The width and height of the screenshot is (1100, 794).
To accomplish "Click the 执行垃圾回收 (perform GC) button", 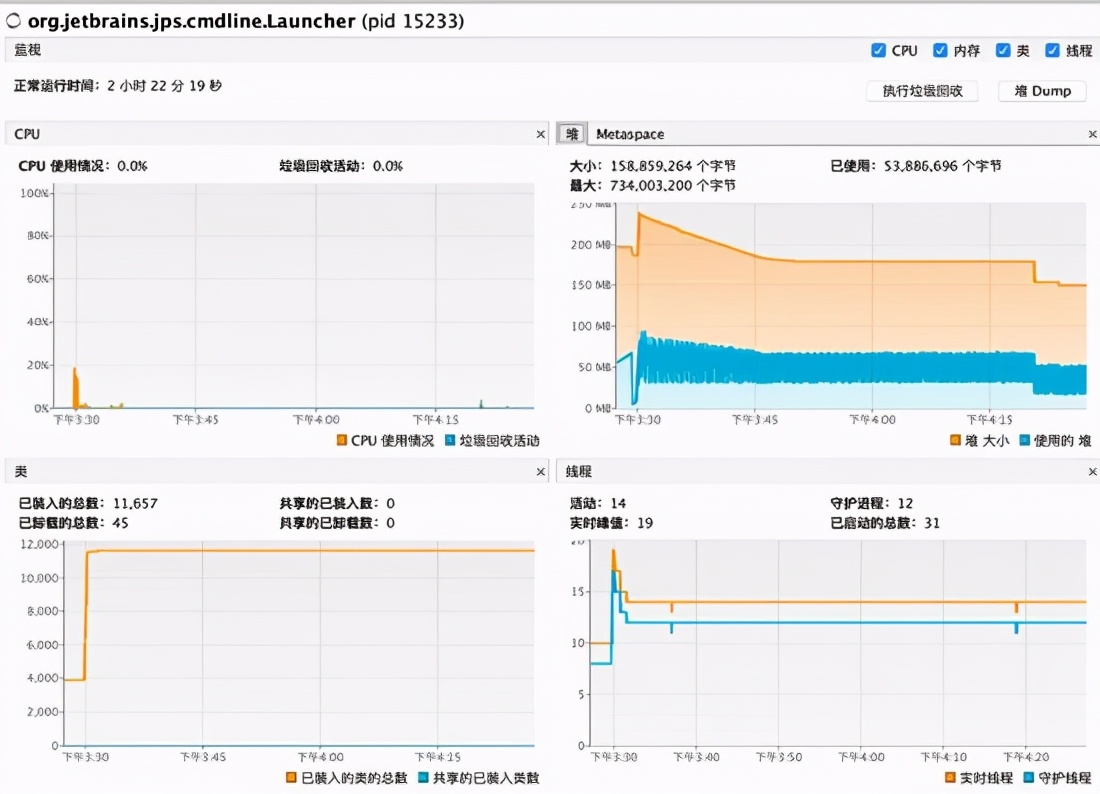I will [922, 91].
